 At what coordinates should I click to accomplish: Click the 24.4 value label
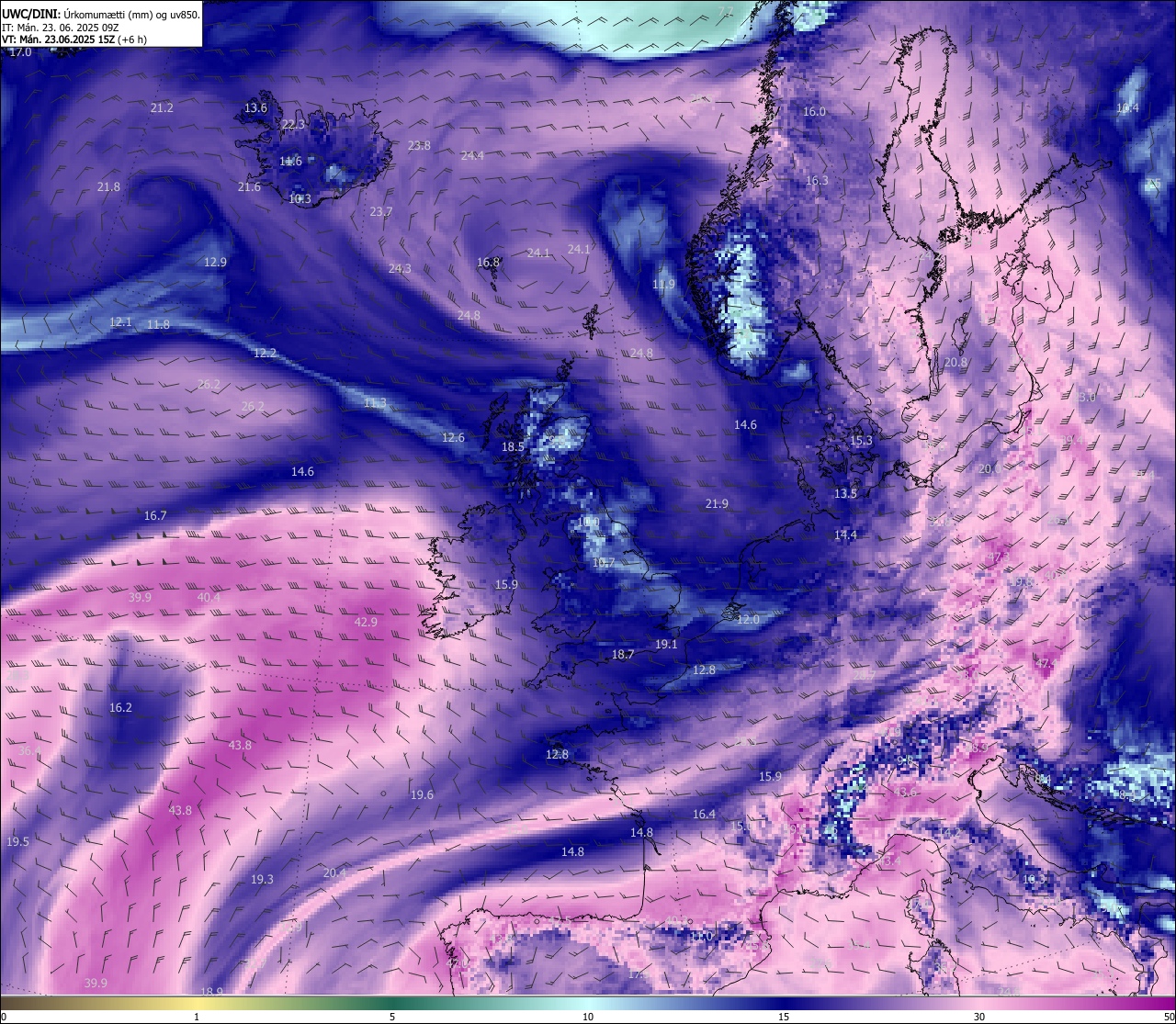click(x=472, y=155)
